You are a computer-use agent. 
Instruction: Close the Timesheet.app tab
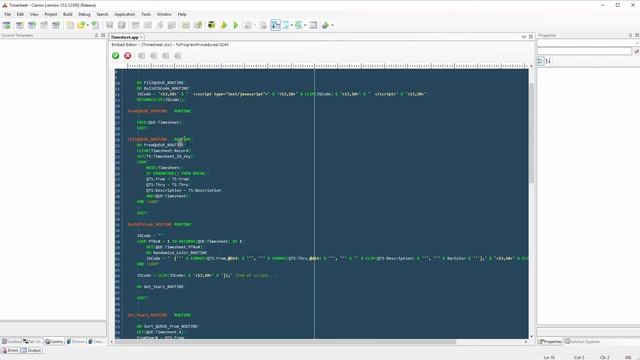141,37
